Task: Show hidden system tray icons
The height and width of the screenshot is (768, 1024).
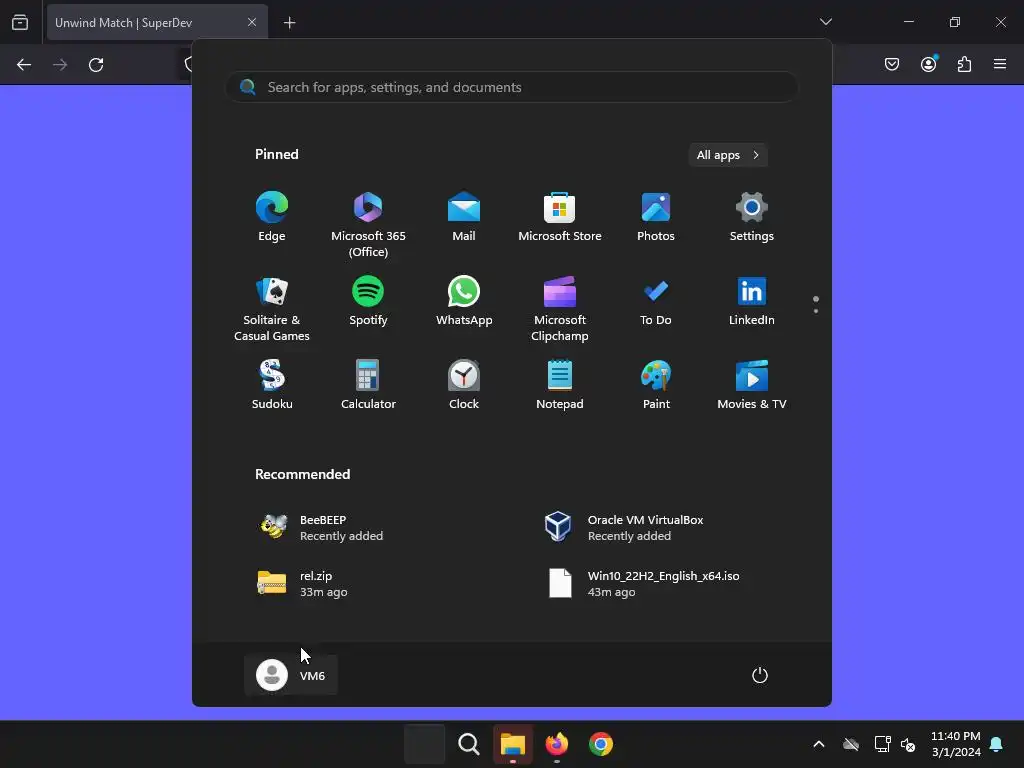Action: 818,744
